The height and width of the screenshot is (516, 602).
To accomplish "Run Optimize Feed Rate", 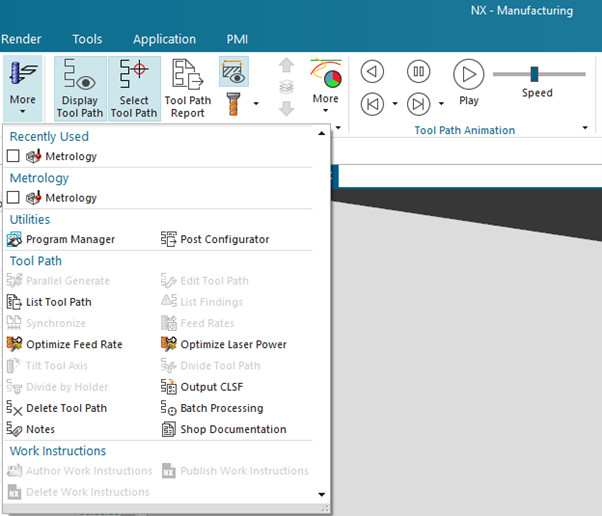I will (x=64, y=344).
